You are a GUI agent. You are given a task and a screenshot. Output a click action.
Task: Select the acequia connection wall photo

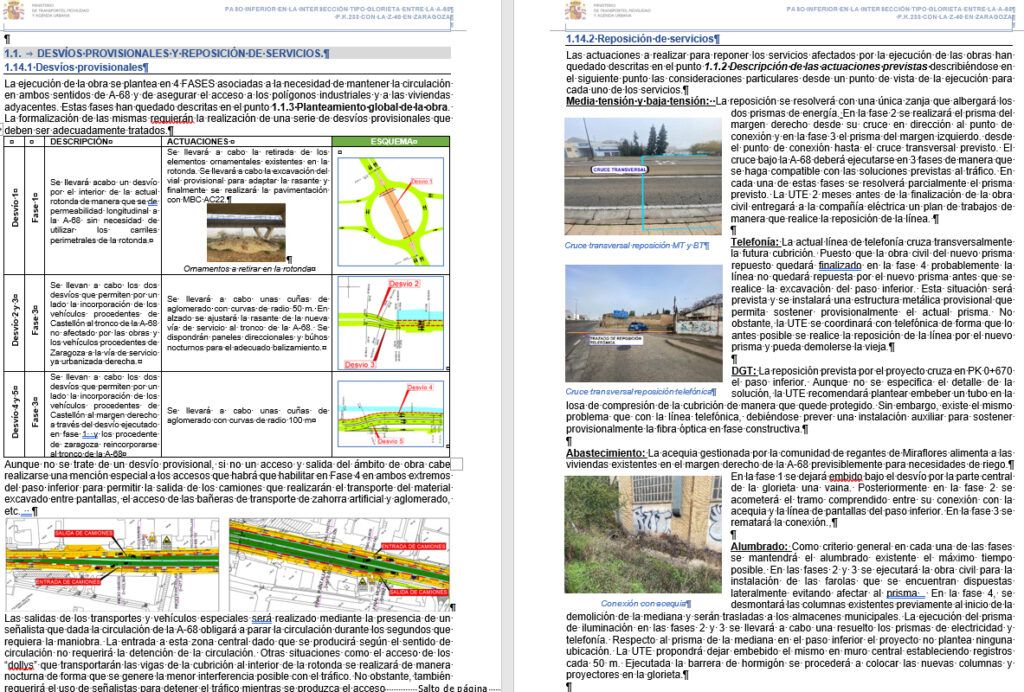click(642, 535)
